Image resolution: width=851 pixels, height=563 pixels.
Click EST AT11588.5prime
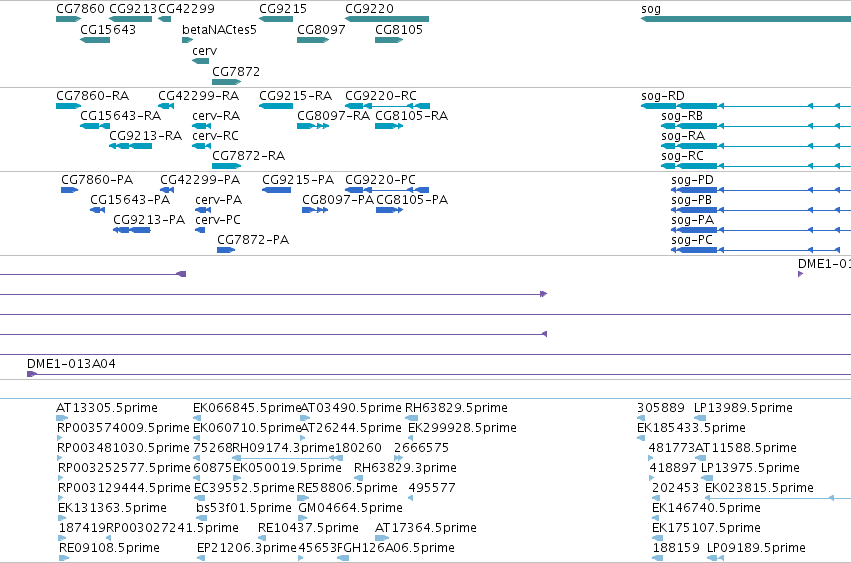tap(746, 448)
